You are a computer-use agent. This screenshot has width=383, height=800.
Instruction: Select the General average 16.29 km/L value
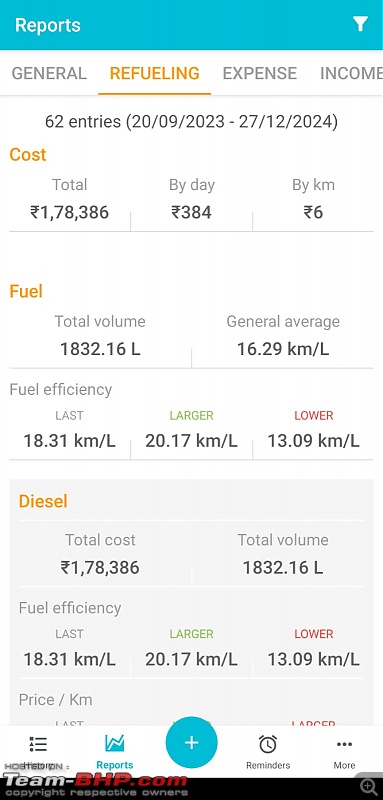coord(283,349)
